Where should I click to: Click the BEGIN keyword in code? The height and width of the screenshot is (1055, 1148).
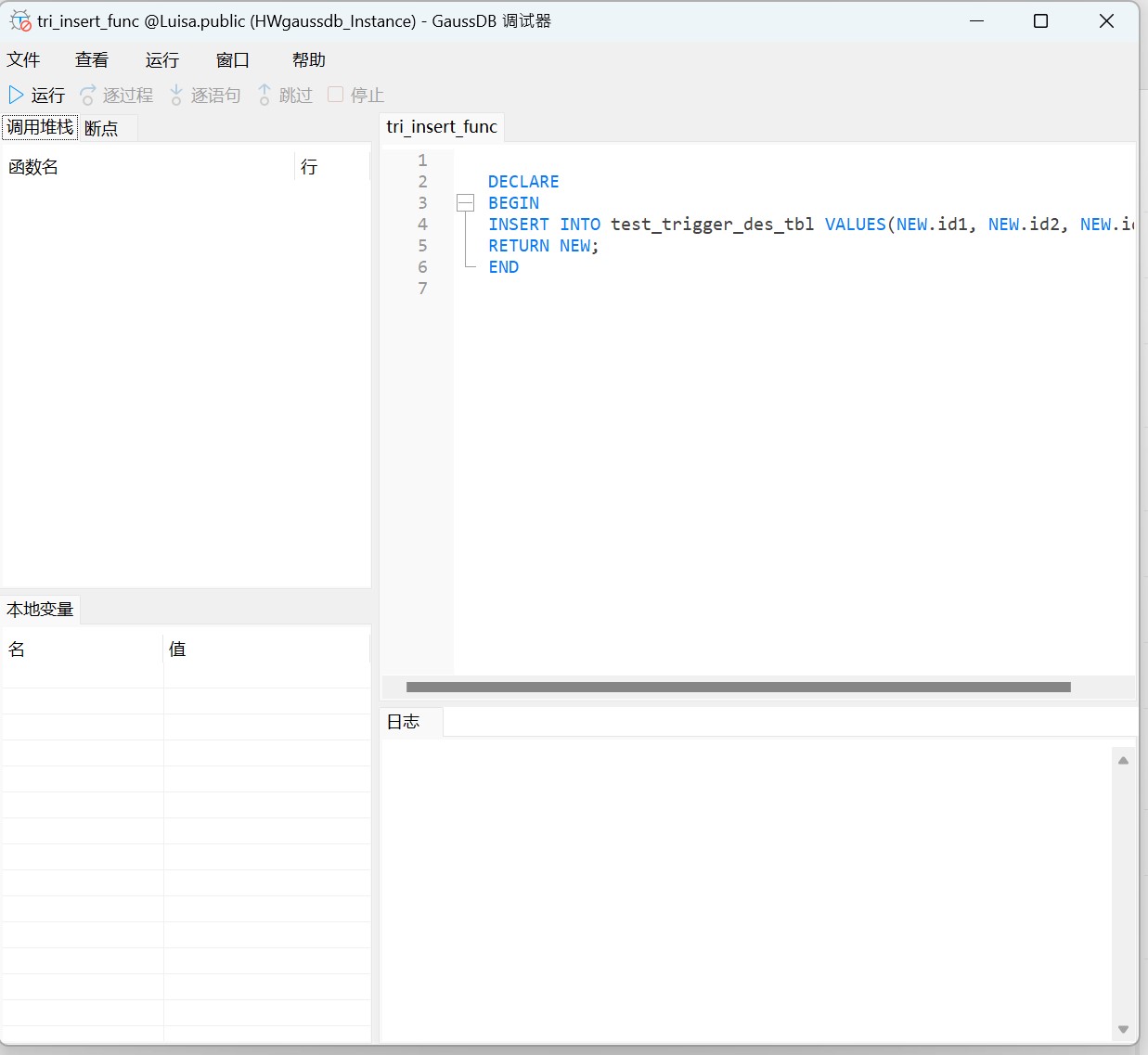click(513, 203)
